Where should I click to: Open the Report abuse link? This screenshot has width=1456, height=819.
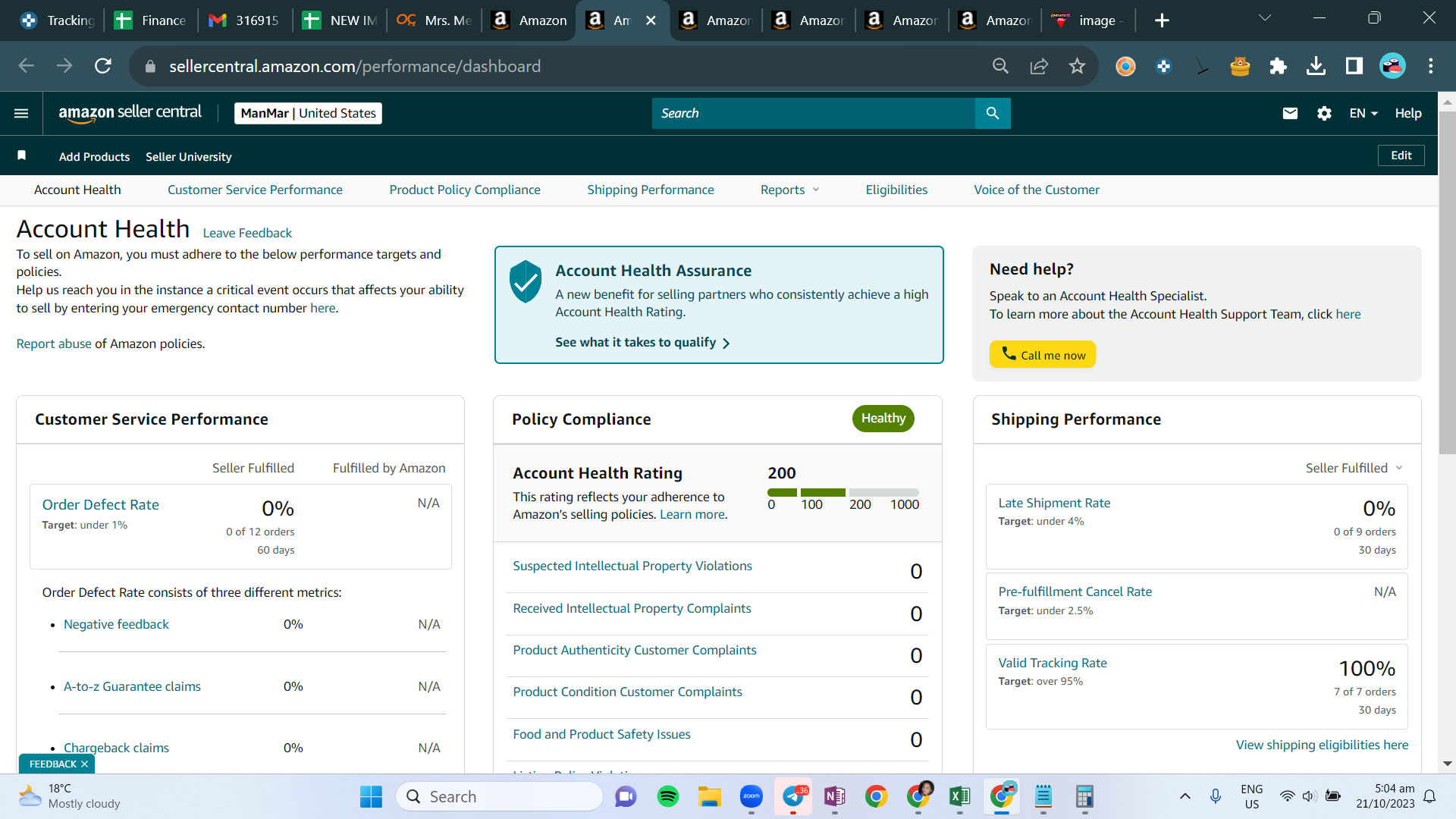click(54, 344)
